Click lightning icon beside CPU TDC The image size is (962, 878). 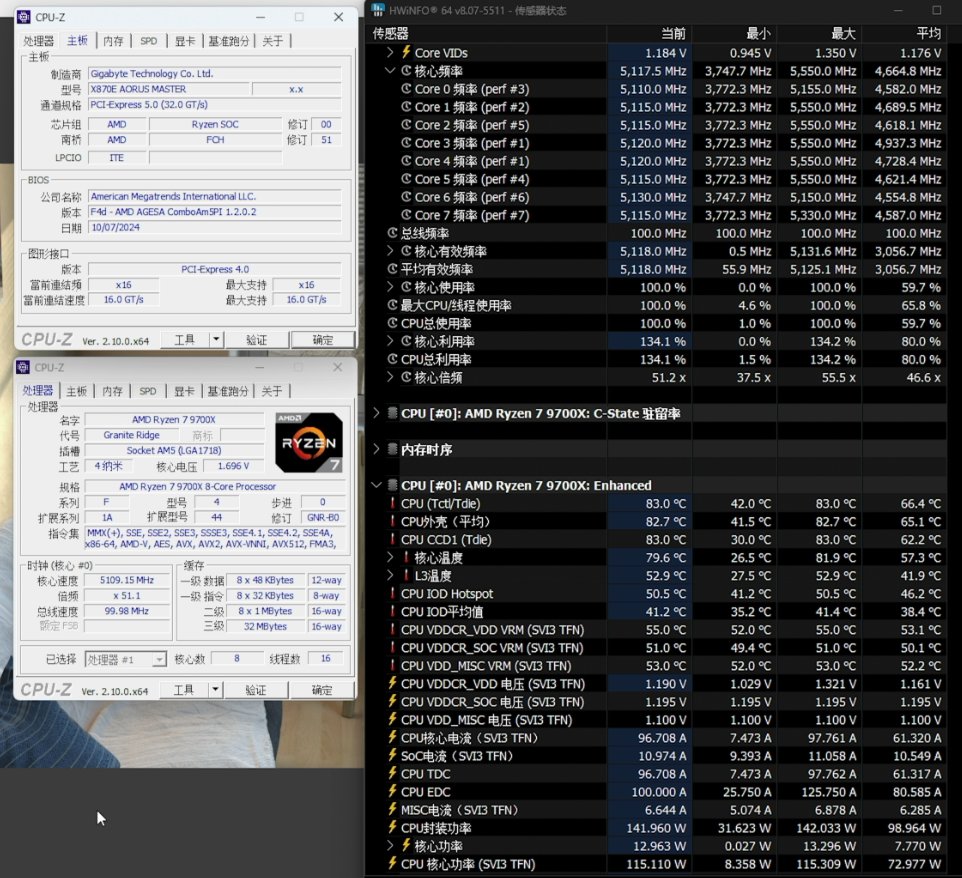click(x=393, y=774)
